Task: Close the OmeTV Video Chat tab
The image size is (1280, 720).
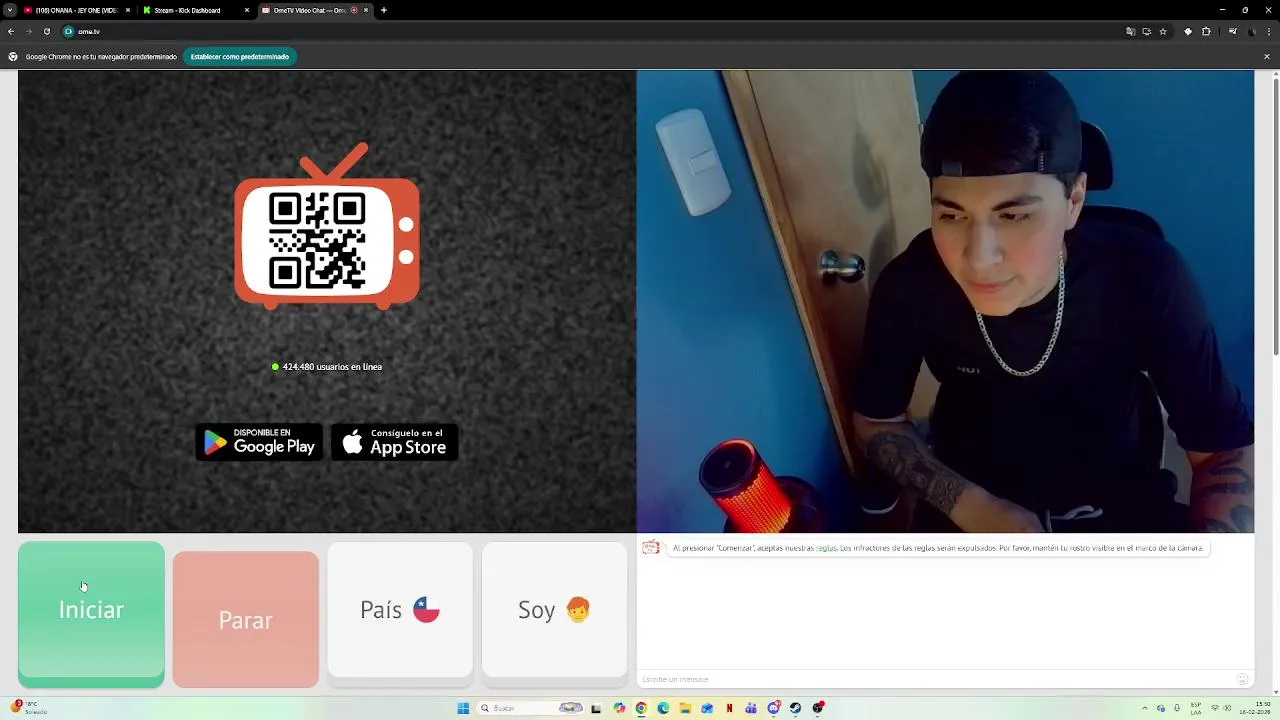Action: (366, 10)
